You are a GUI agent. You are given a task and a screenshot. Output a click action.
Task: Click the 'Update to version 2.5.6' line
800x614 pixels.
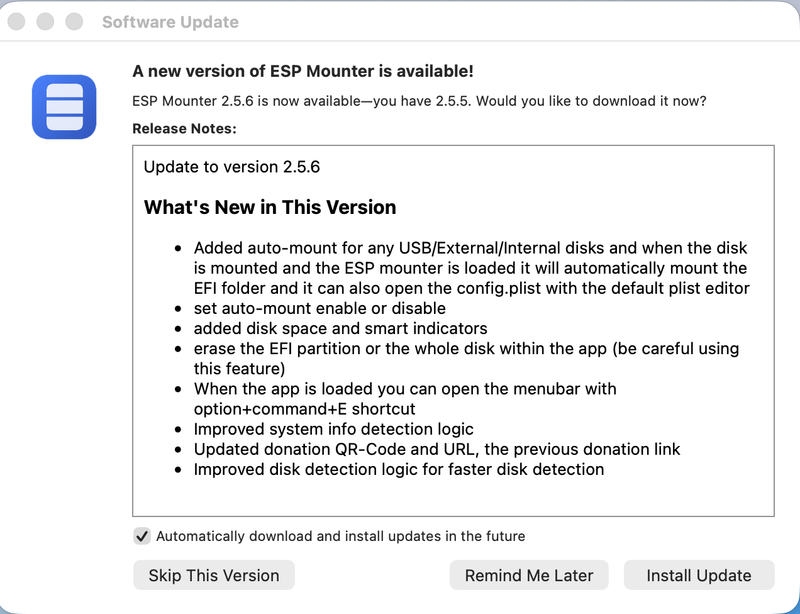tap(232, 167)
